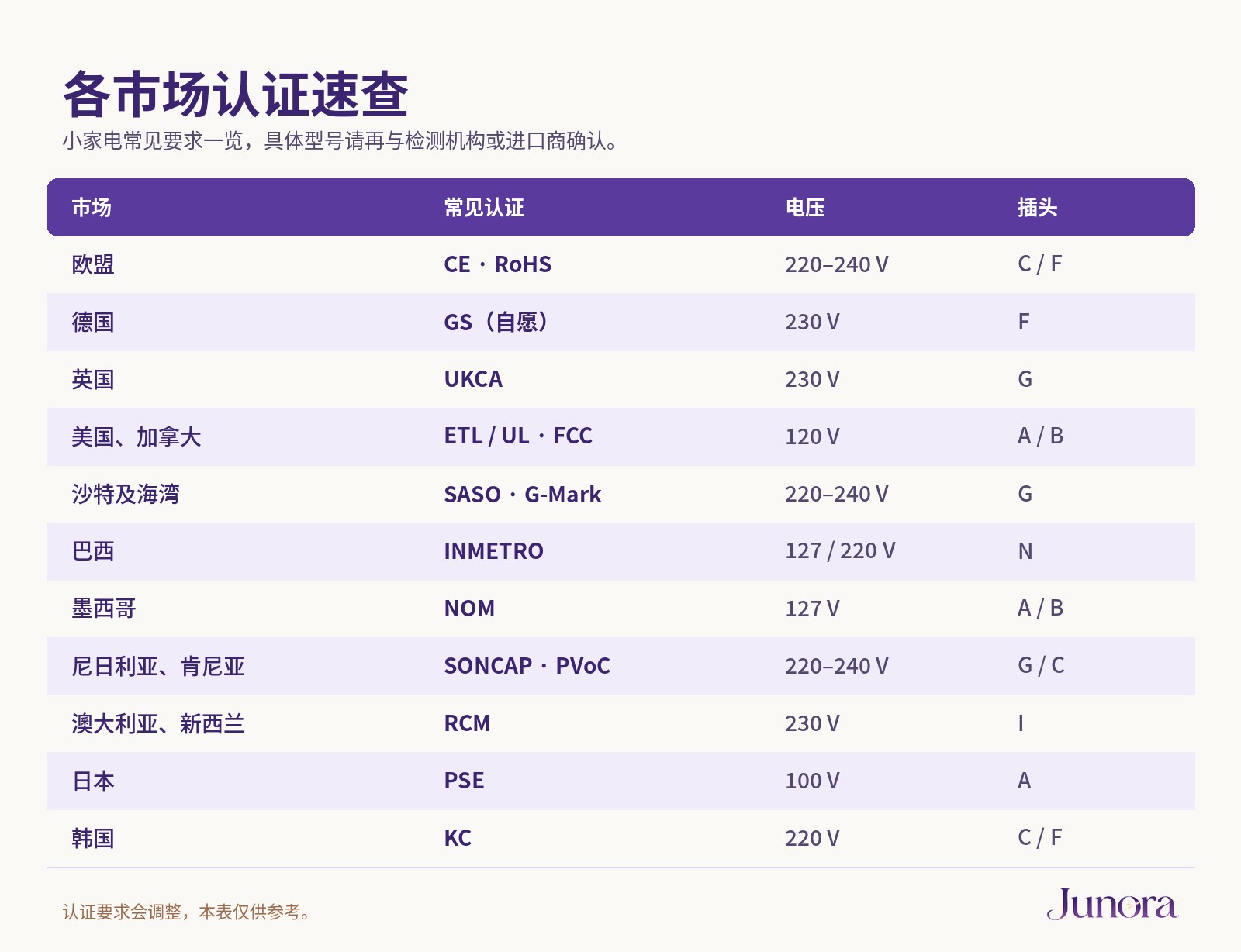
Task: Click the RCM certification cell
Action: [x=467, y=723]
